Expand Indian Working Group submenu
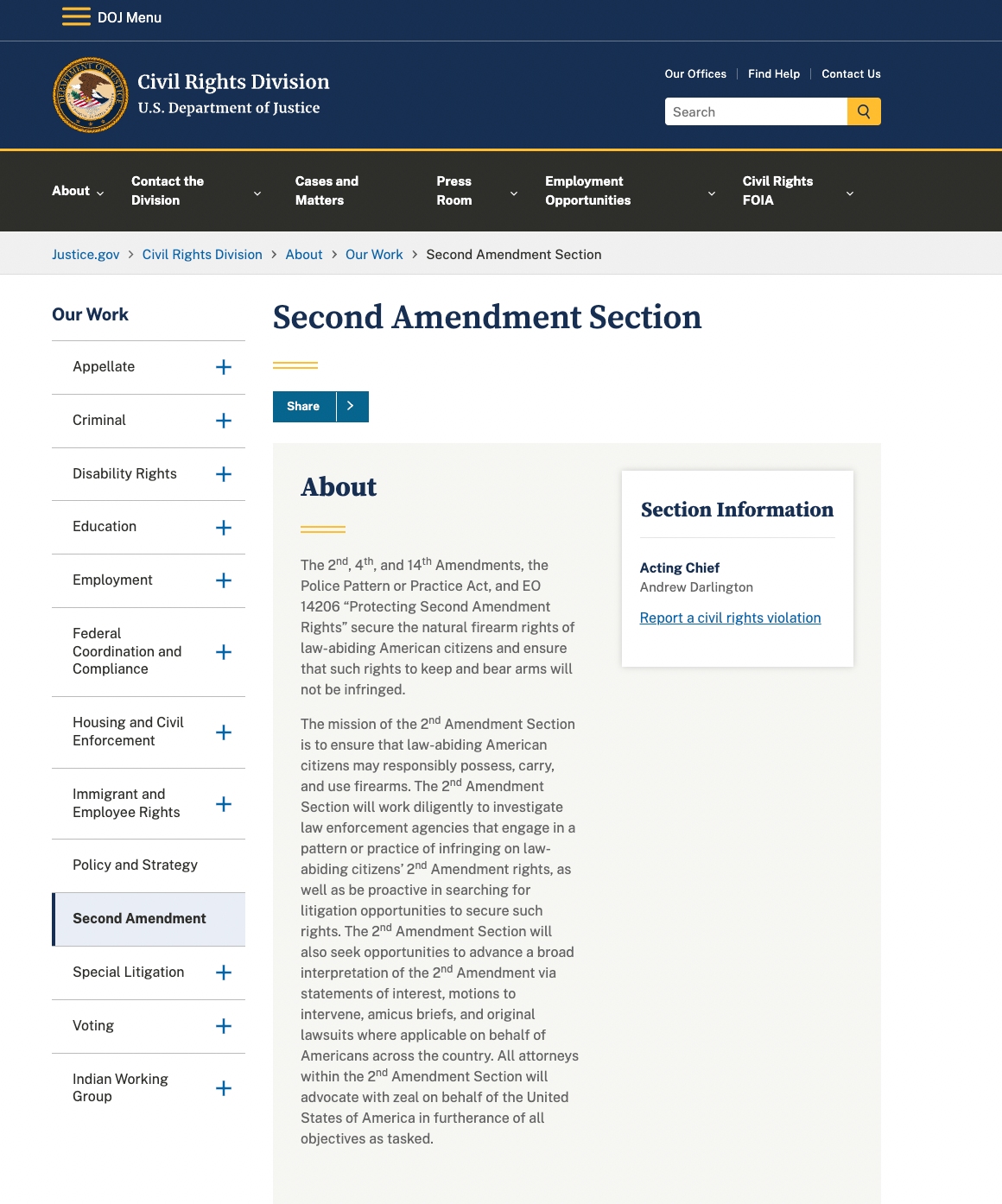Image resolution: width=1002 pixels, height=1204 pixels. point(224,1088)
